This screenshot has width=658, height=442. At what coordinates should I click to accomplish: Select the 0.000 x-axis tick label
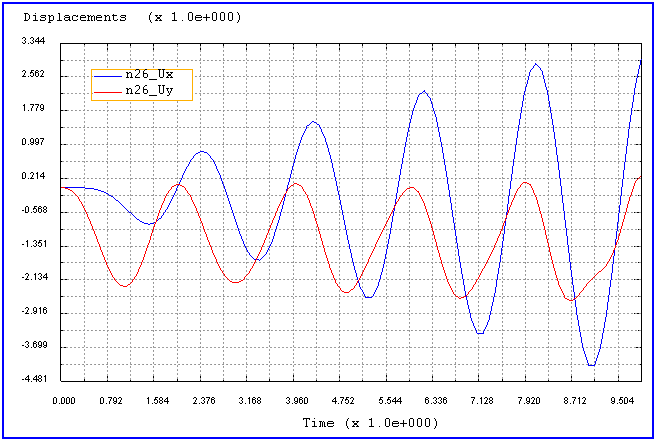pyautogui.click(x=62, y=400)
